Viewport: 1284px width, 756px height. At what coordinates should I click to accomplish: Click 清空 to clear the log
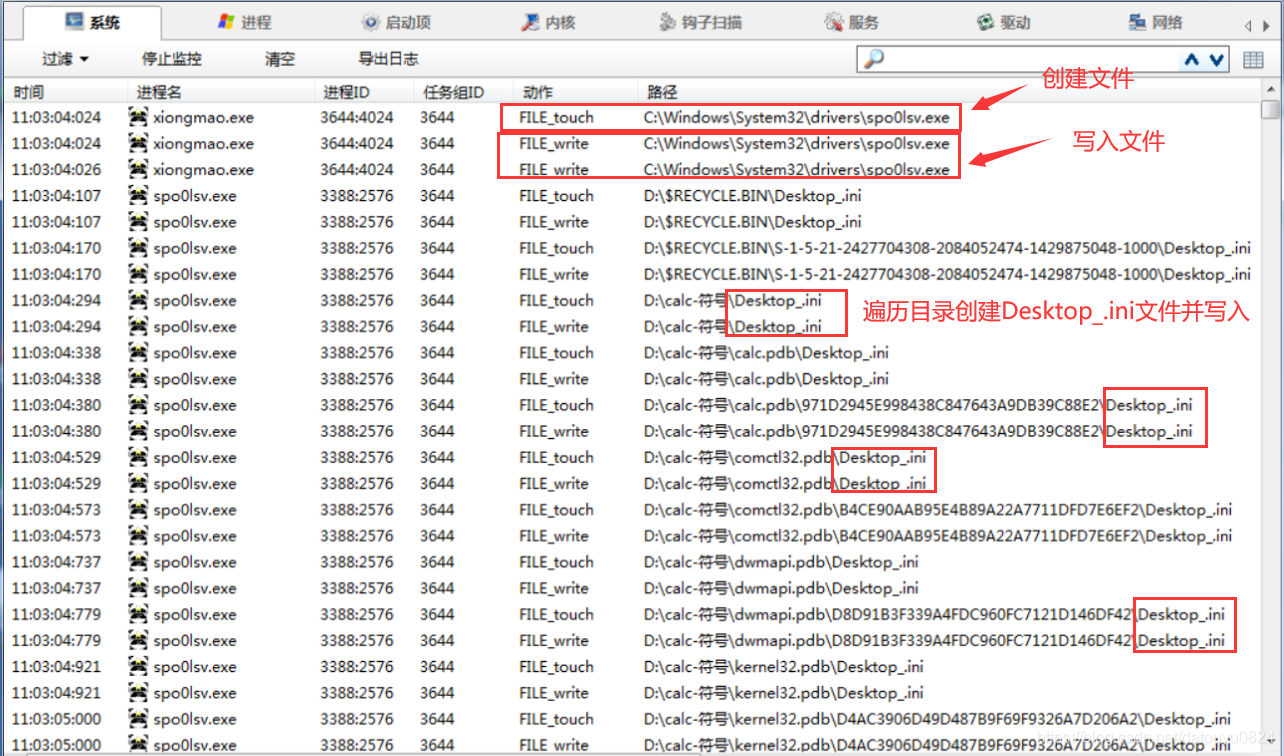280,59
